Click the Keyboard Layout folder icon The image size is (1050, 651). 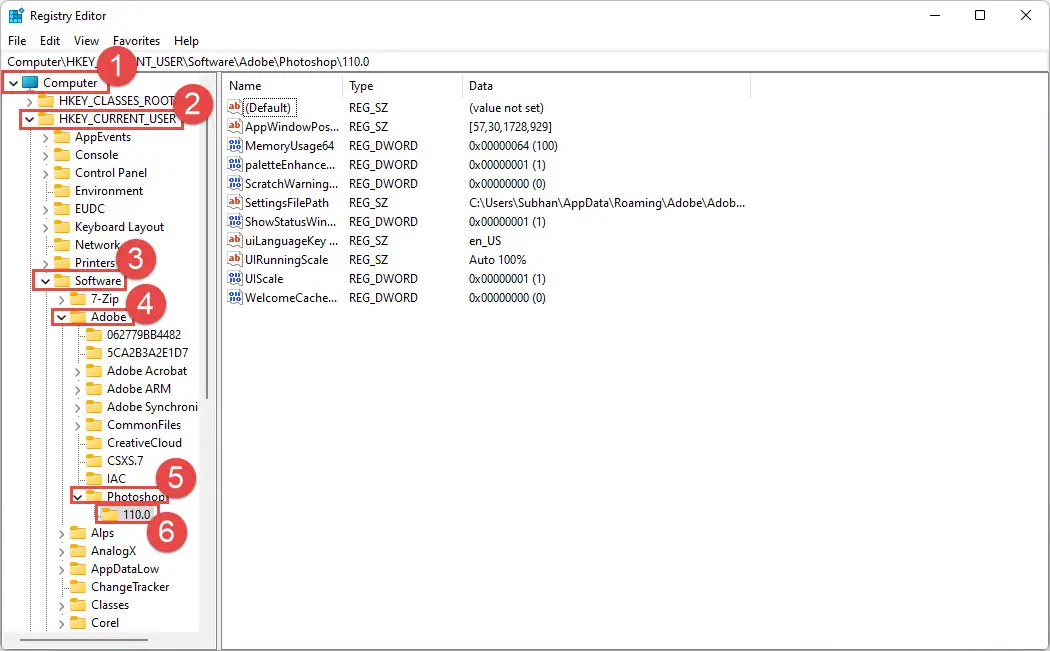(x=62, y=227)
